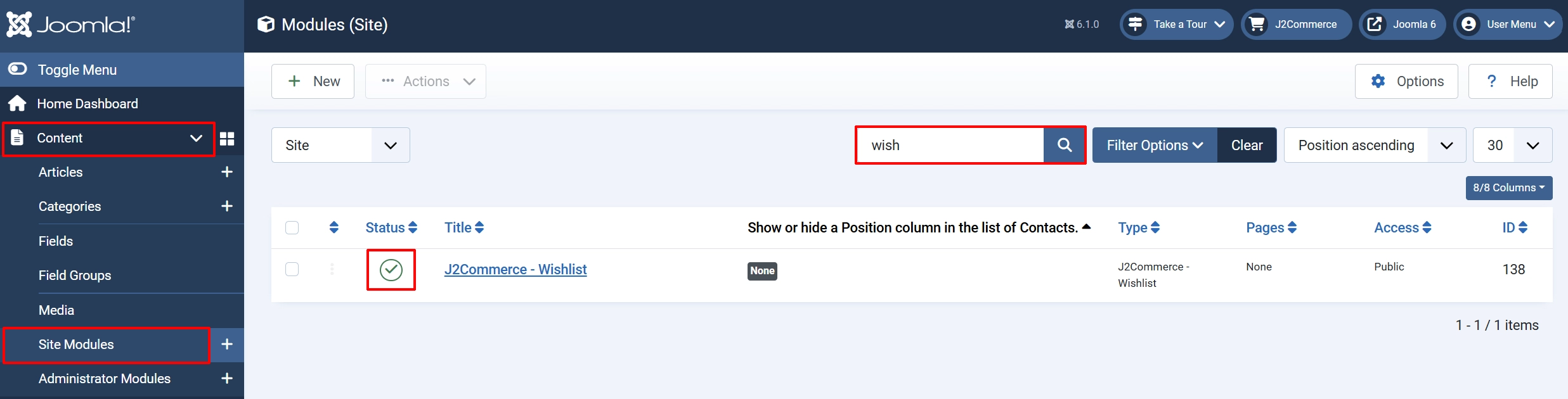Clear the search filter
This screenshot has width=1568, height=399.
[1247, 145]
